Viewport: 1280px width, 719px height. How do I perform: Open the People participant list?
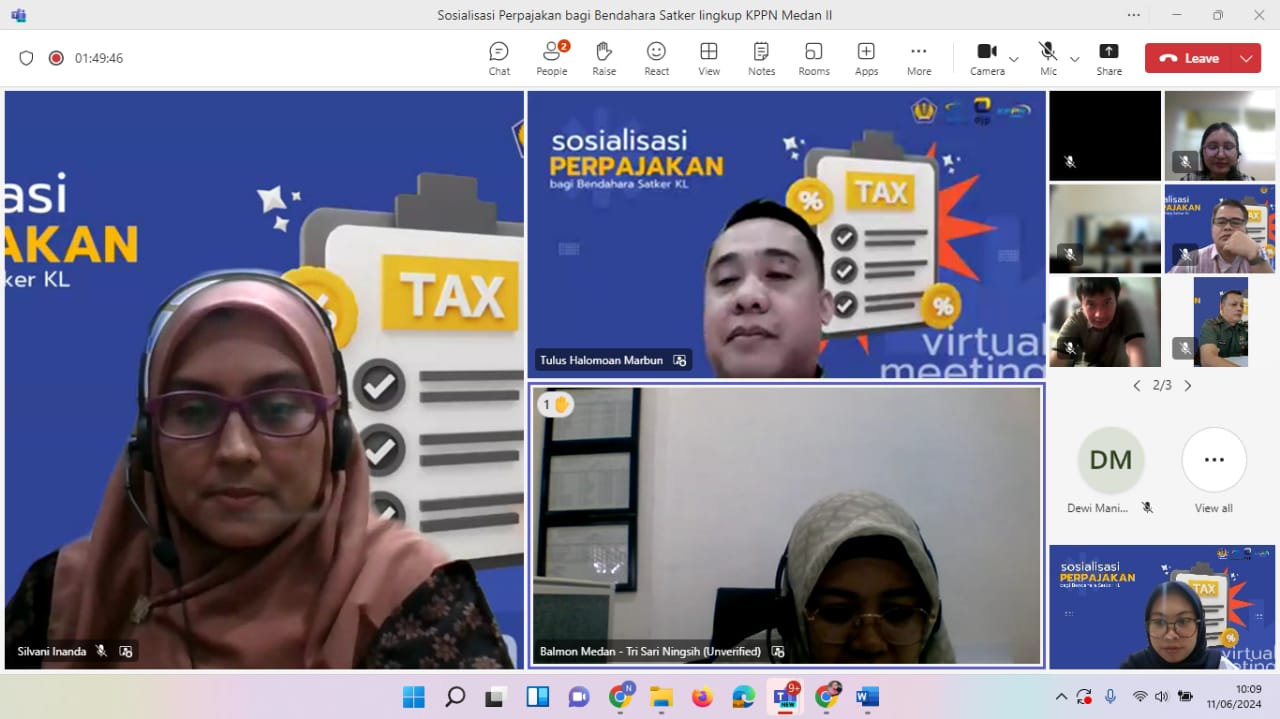[551, 58]
